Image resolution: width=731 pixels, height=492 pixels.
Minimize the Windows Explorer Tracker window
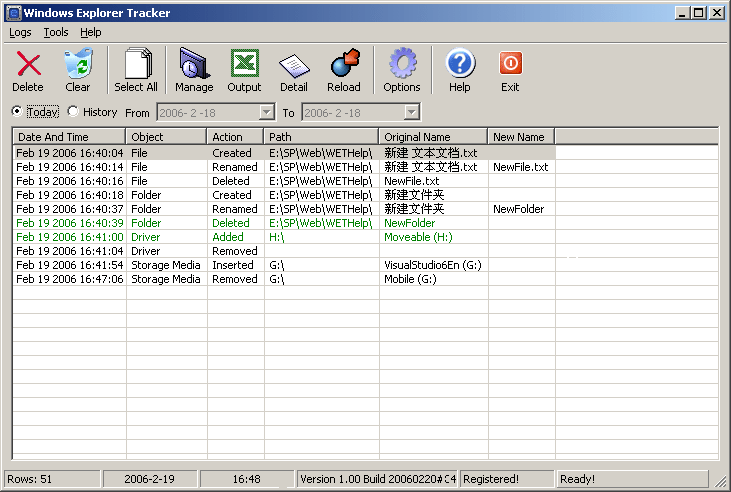tap(683, 13)
